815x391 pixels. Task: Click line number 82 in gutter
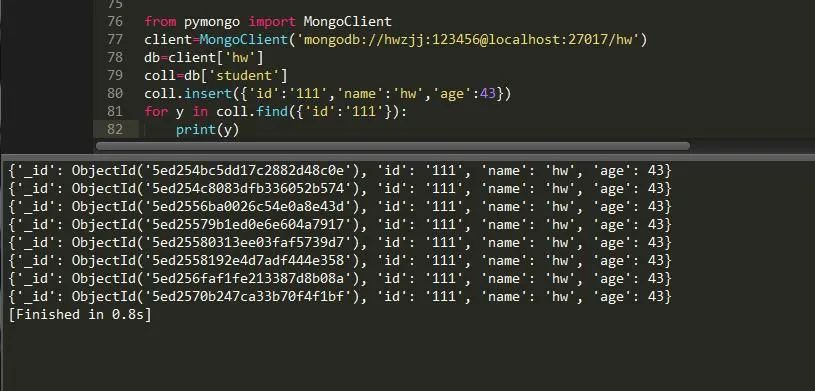tap(115, 129)
